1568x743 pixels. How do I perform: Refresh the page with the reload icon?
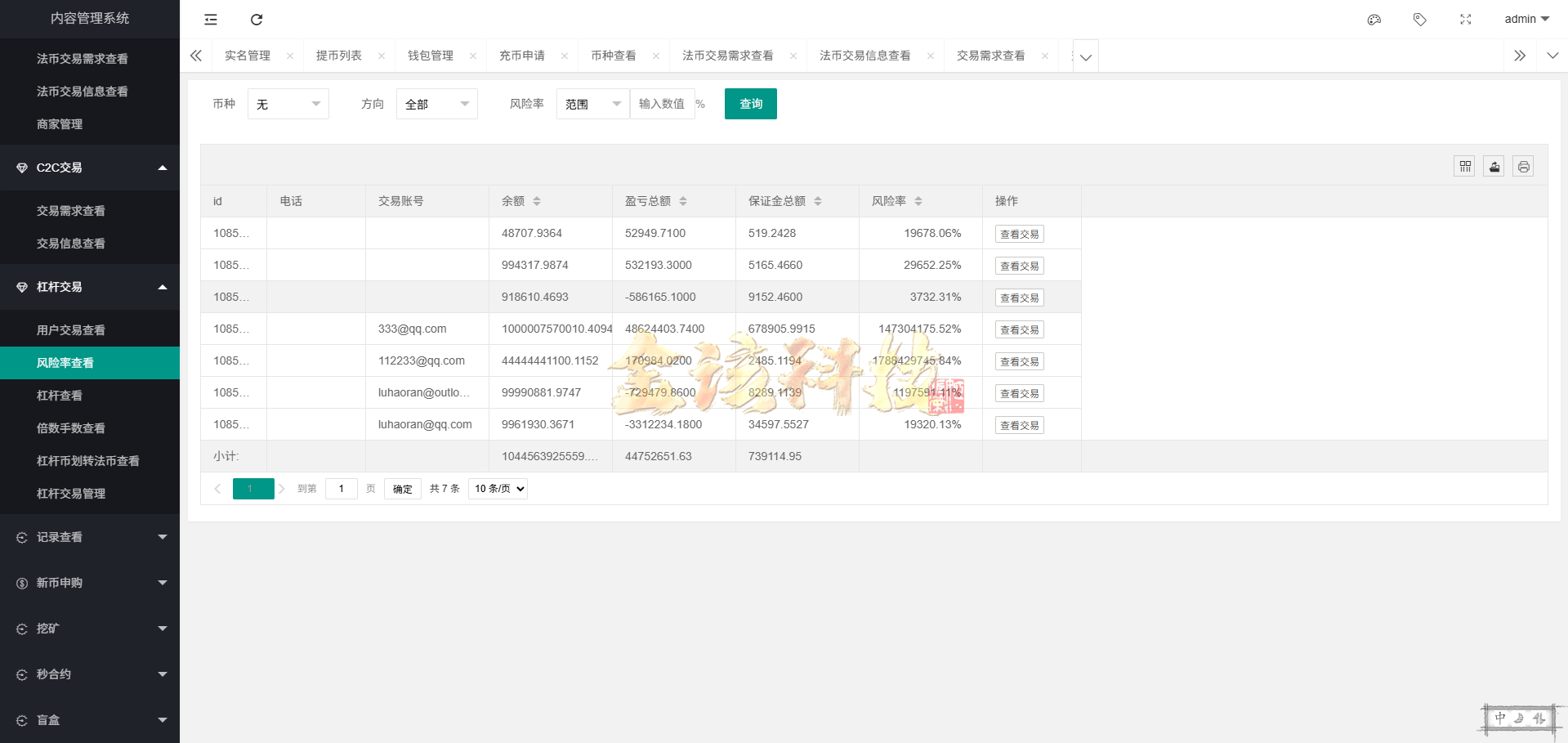(257, 19)
